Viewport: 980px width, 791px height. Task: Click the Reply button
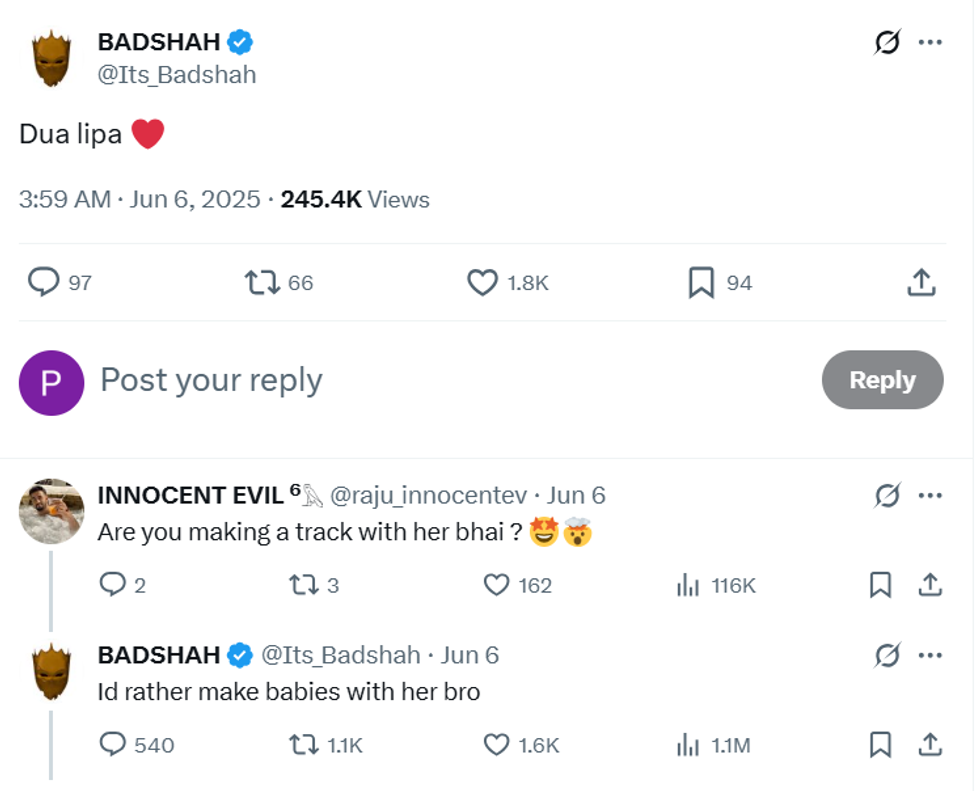pyautogui.click(x=882, y=380)
